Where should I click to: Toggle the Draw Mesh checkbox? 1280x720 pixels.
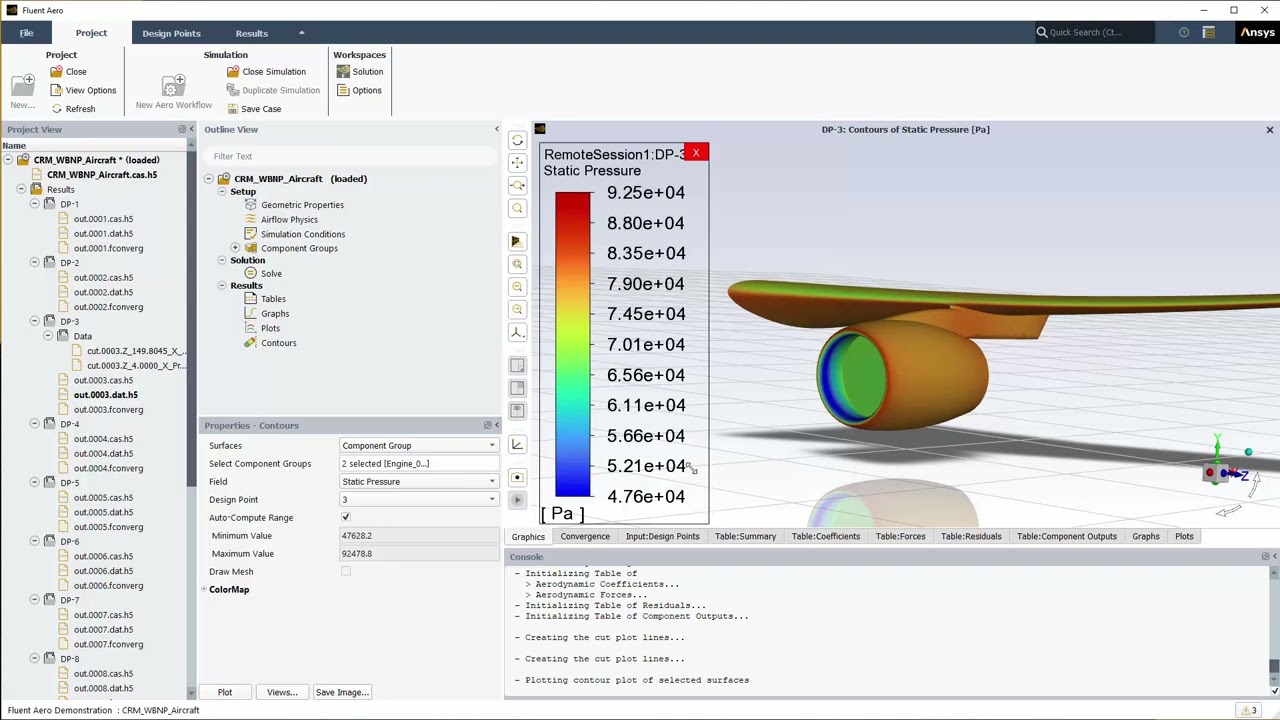pos(346,571)
